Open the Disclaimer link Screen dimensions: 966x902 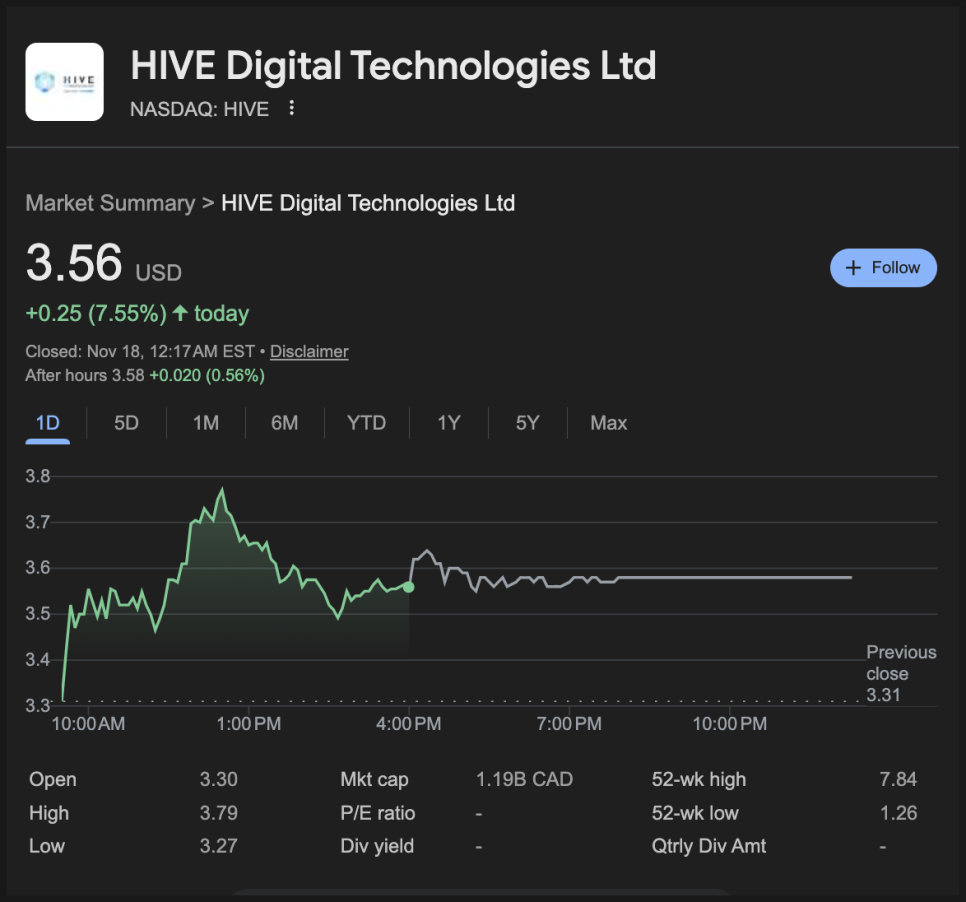point(309,351)
